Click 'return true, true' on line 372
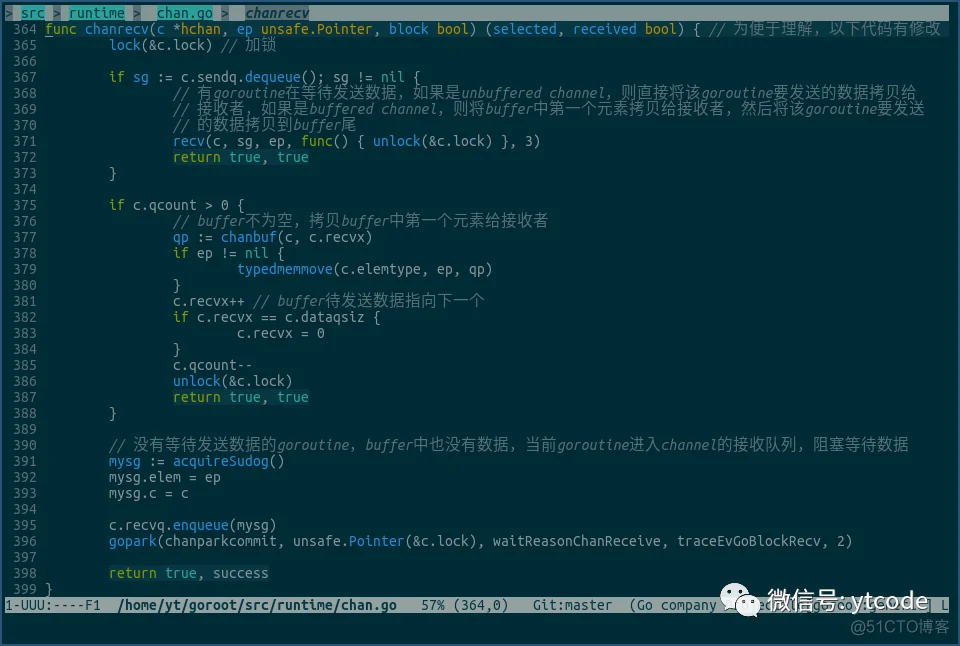 (x=241, y=157)
